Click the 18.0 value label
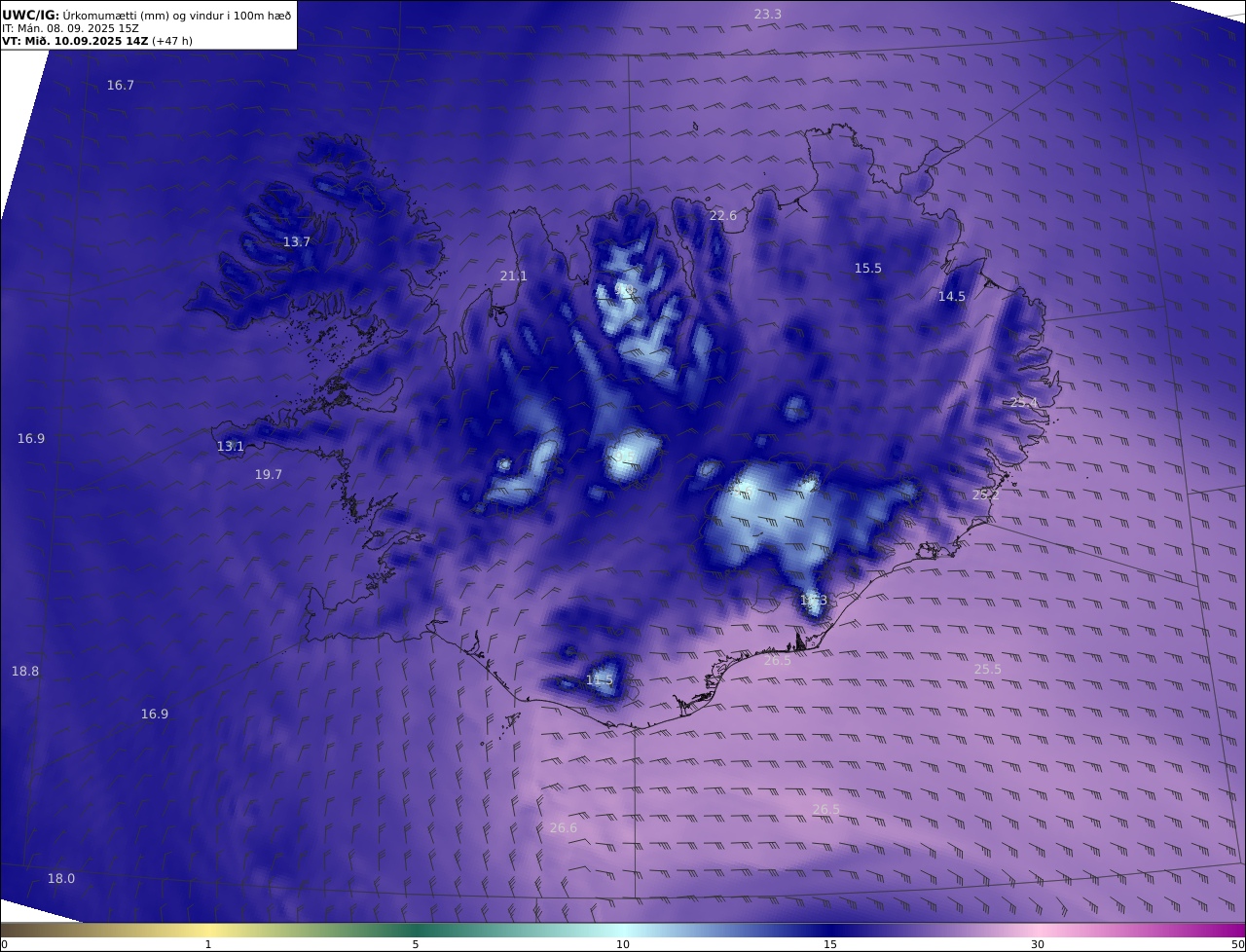The height and width of the screenshot is (952, 1246). coord(60,879)
